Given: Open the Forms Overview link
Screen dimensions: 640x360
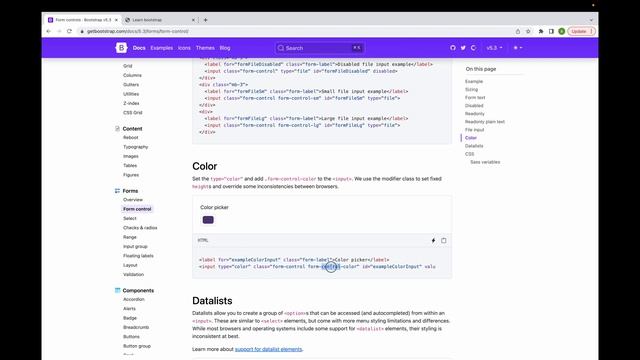Looking at the screenshot, I should (133, 200).
